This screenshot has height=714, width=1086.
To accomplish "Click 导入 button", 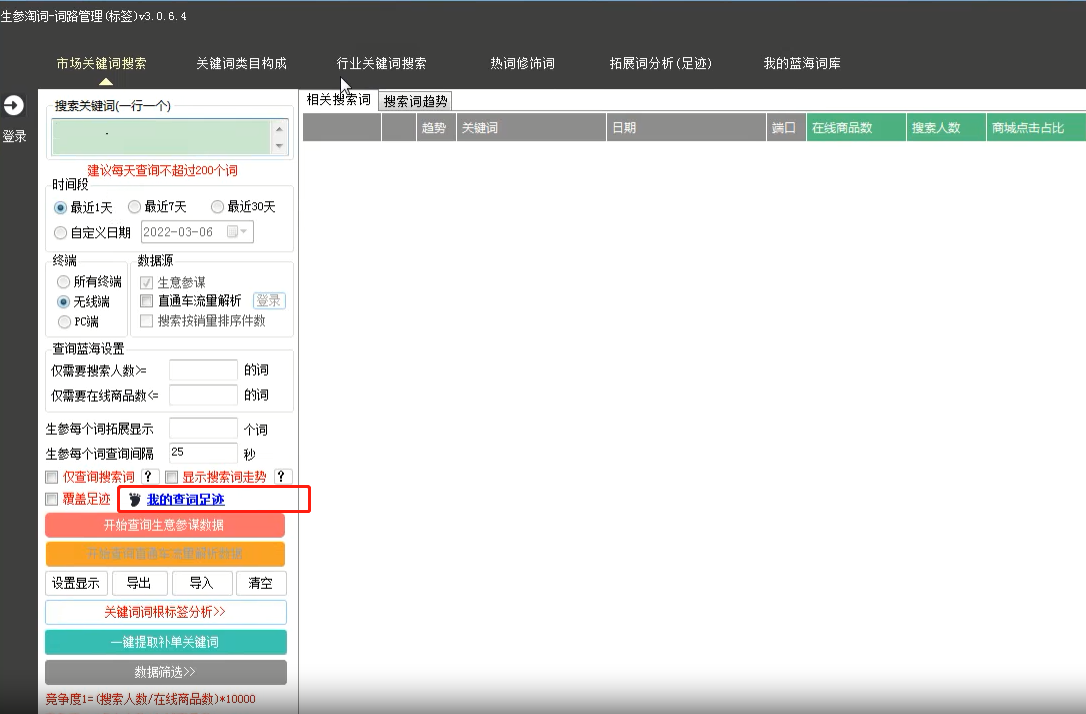I will (202, 583).
